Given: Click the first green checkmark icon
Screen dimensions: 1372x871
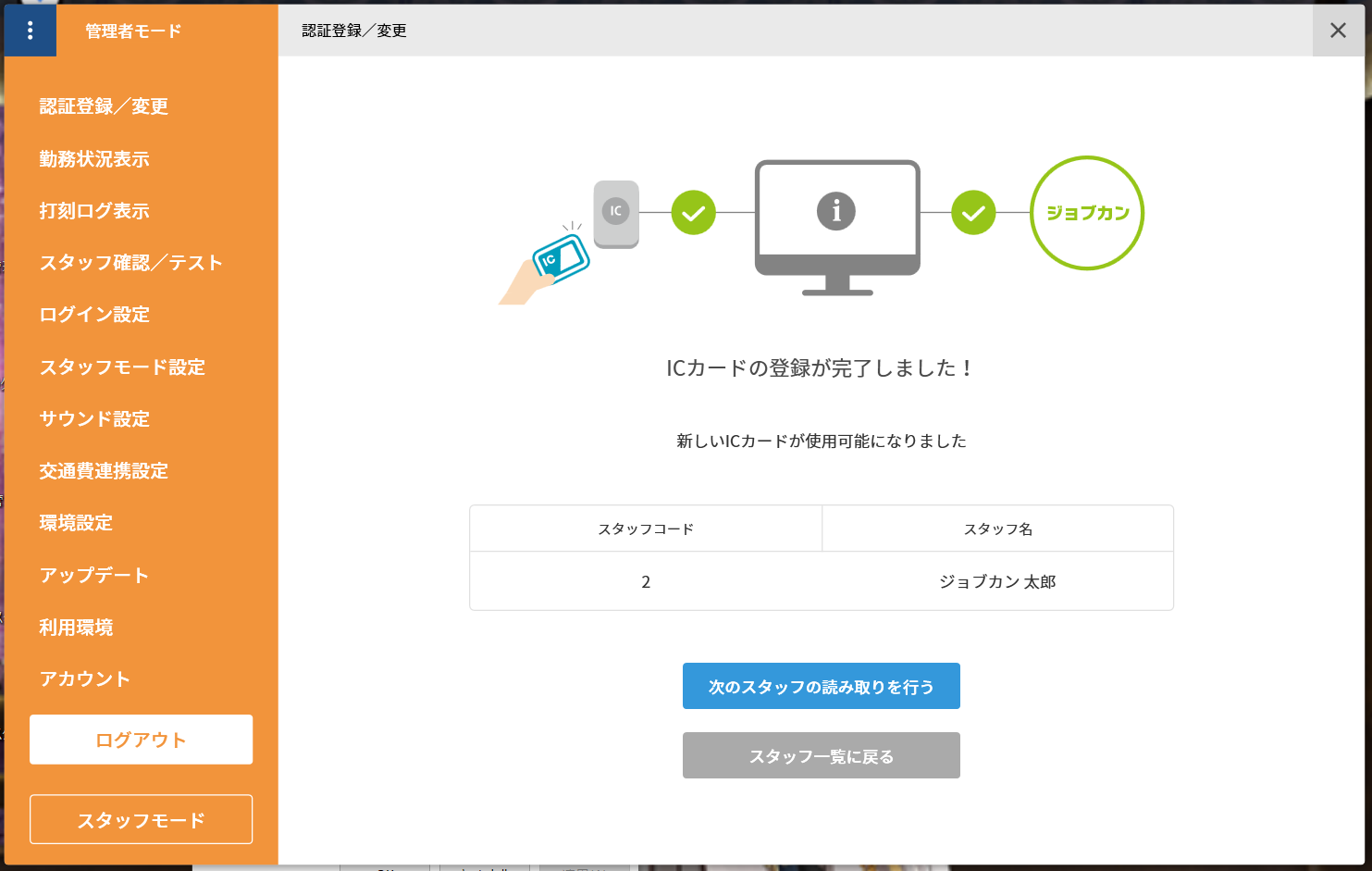Looking at the screenshot, I should [694, 213].
